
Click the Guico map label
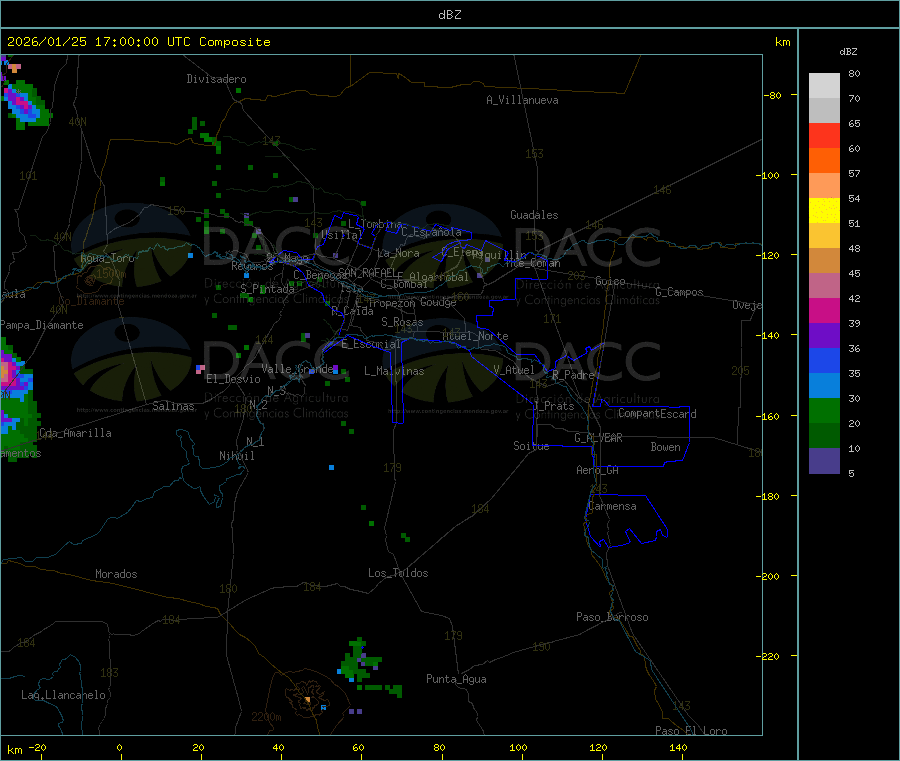click(x=610, y=281)
